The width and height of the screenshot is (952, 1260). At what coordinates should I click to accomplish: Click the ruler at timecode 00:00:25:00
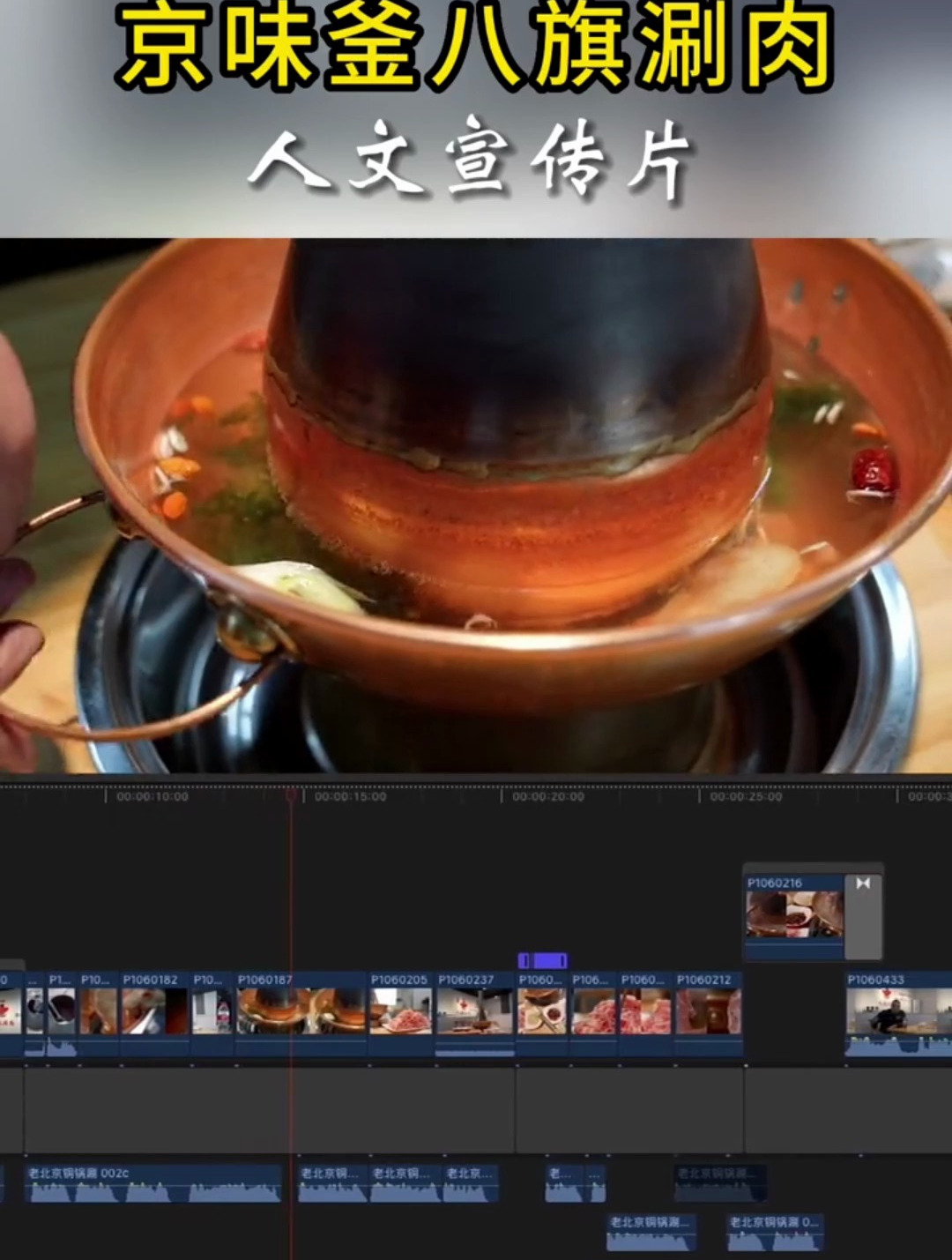(x=745, y=796)
